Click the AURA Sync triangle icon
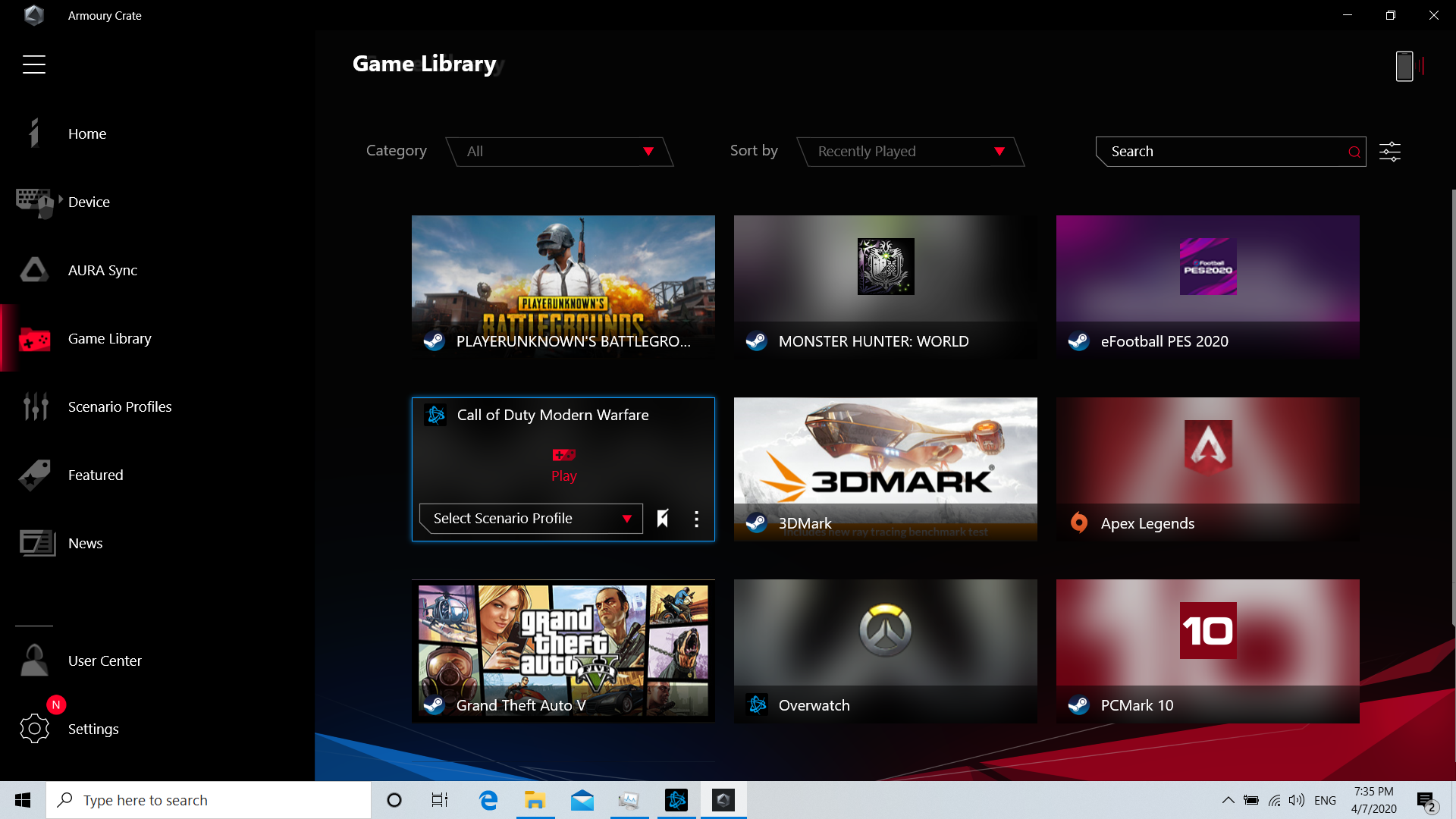 [x=34, y=270]
